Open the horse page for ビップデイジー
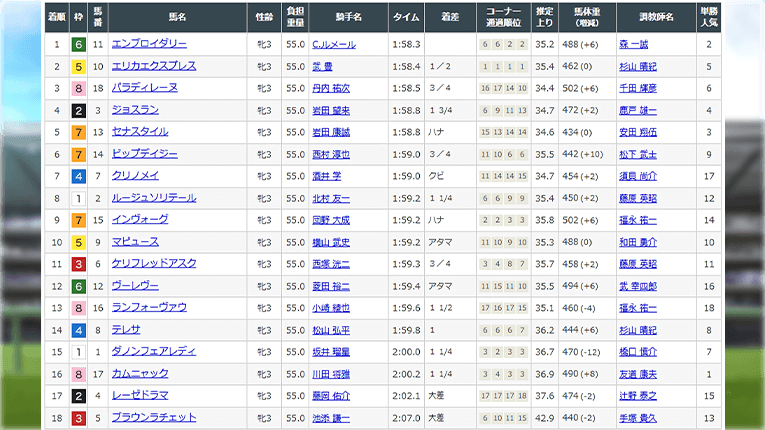Screen dimensions: 765x430 (145, 154)
